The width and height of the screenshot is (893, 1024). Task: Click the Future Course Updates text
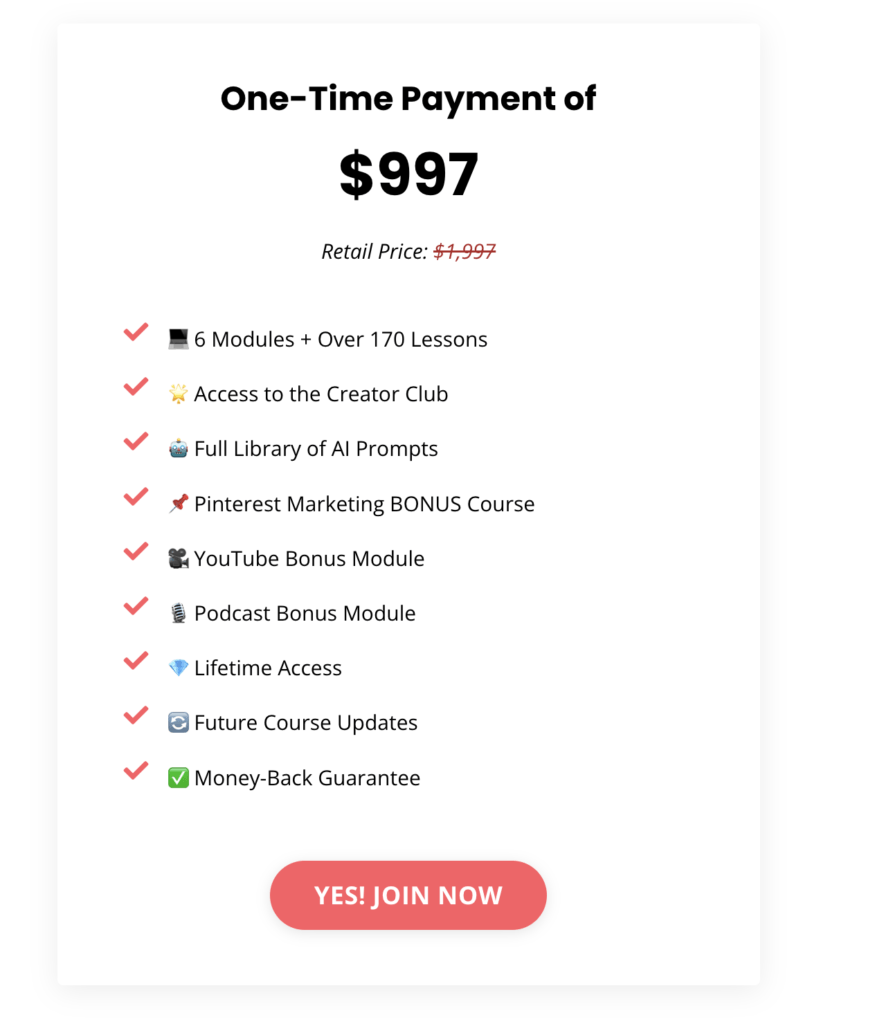coord(306,722)
